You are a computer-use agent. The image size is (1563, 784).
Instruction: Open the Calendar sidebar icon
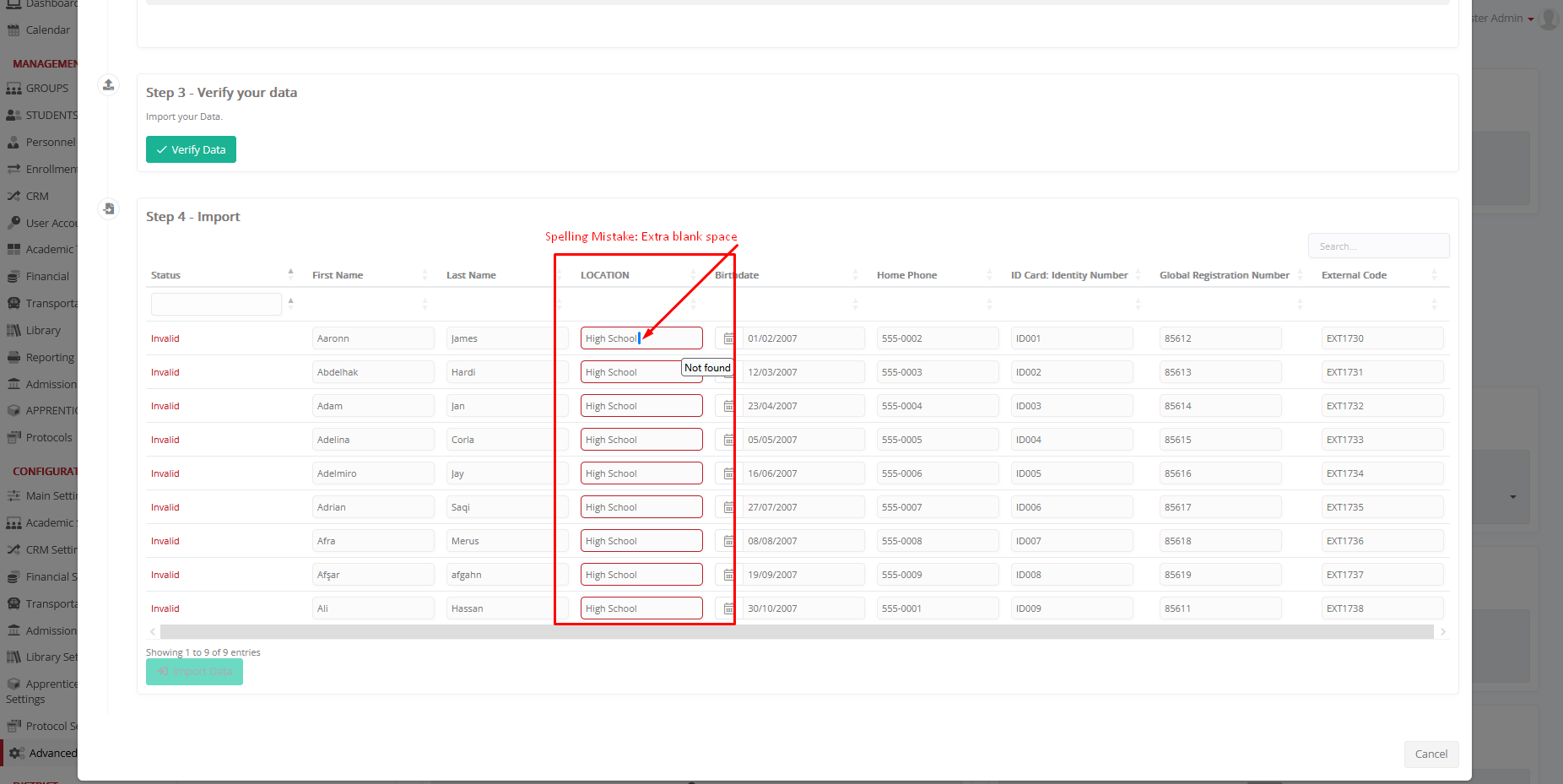click(14, 30)
